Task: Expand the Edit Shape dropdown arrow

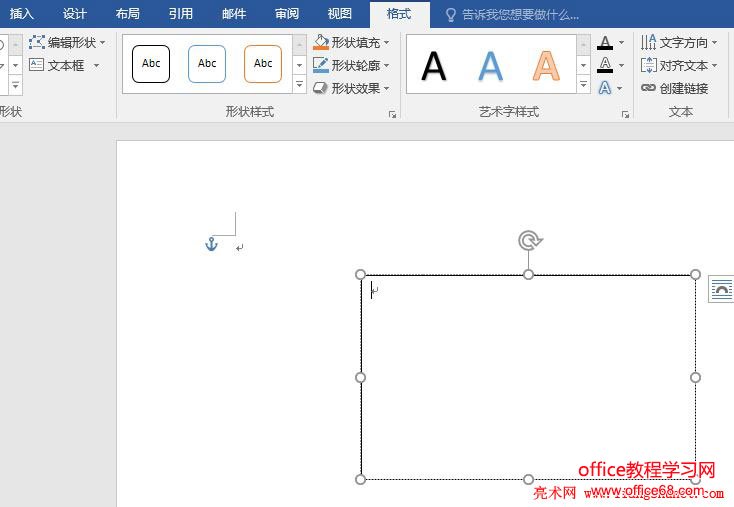Action: pyautogui.click(x=103, y=43)
